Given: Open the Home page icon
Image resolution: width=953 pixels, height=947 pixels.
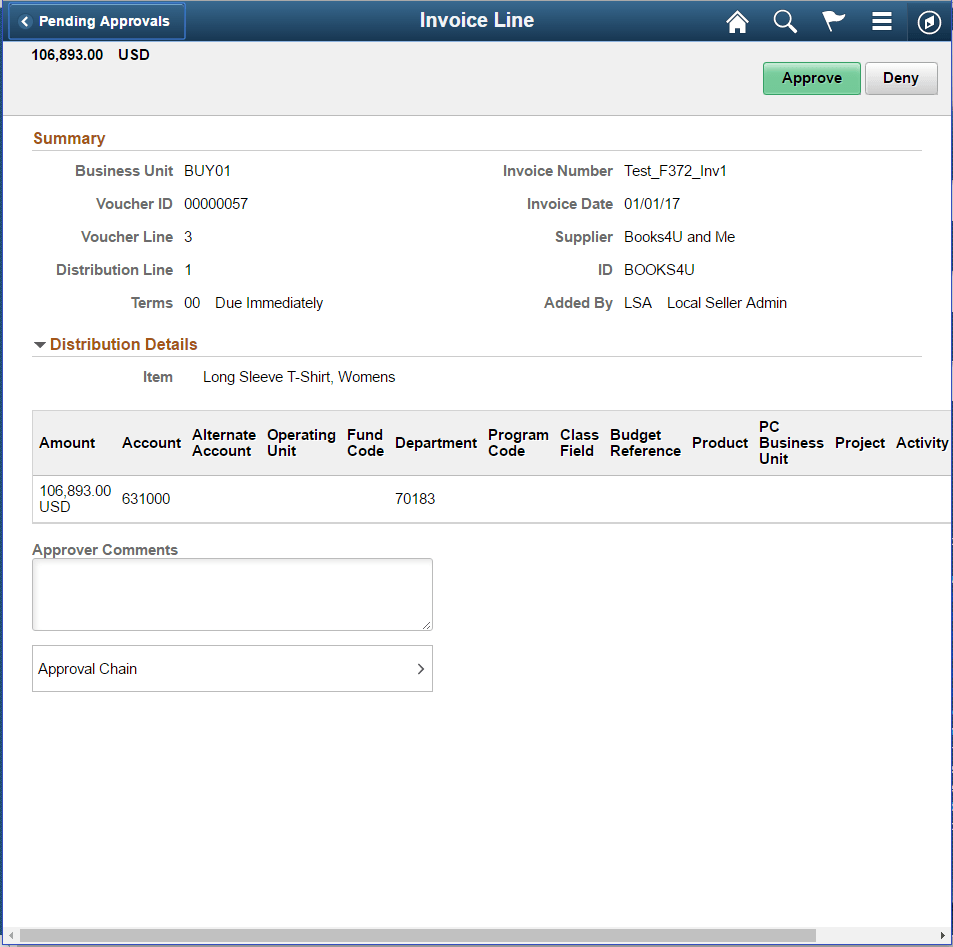Looking at the screenshot, I should coord(737,21).
